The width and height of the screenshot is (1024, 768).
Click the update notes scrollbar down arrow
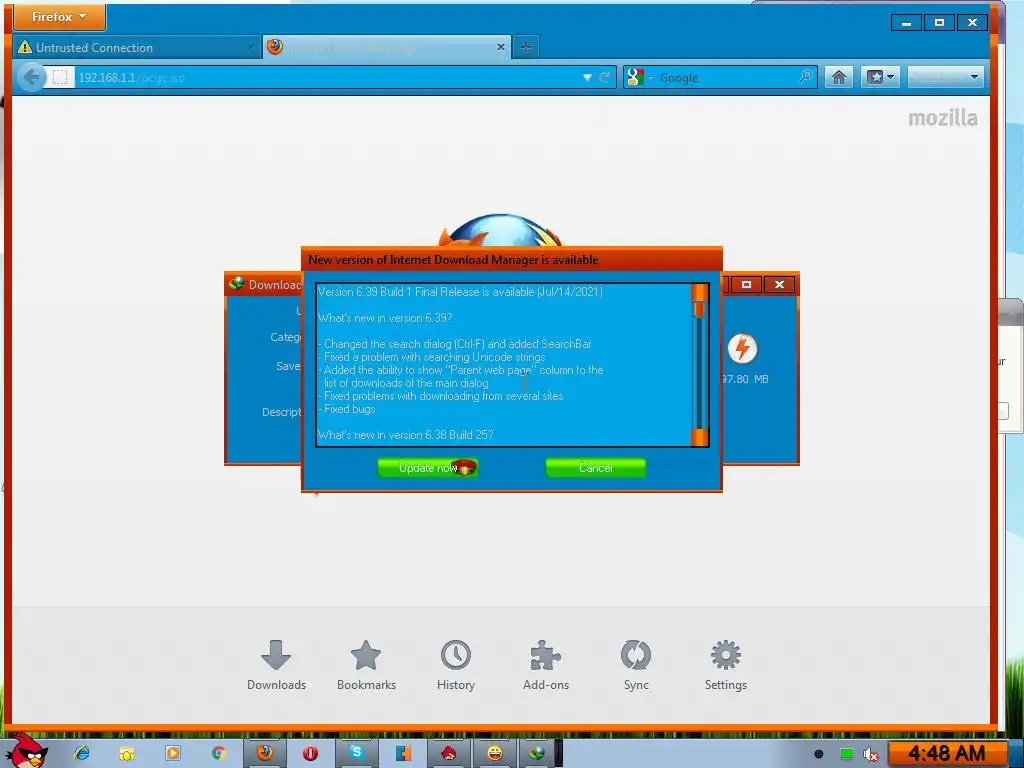(699, 438)
